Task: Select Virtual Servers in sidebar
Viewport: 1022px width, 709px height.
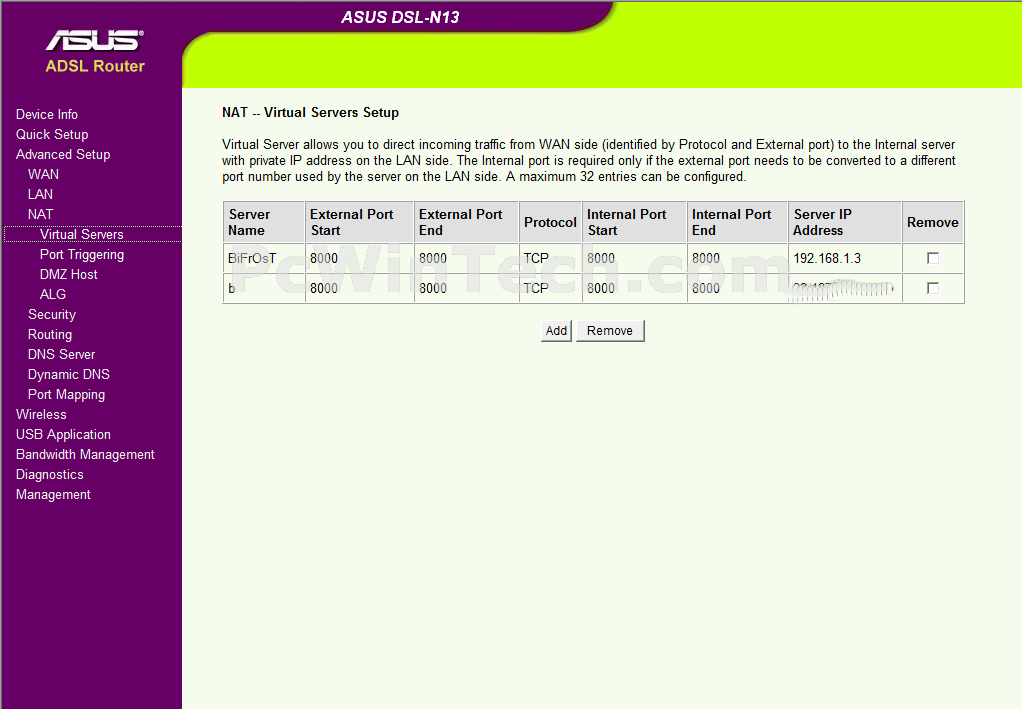Action: tap(81, 235)
